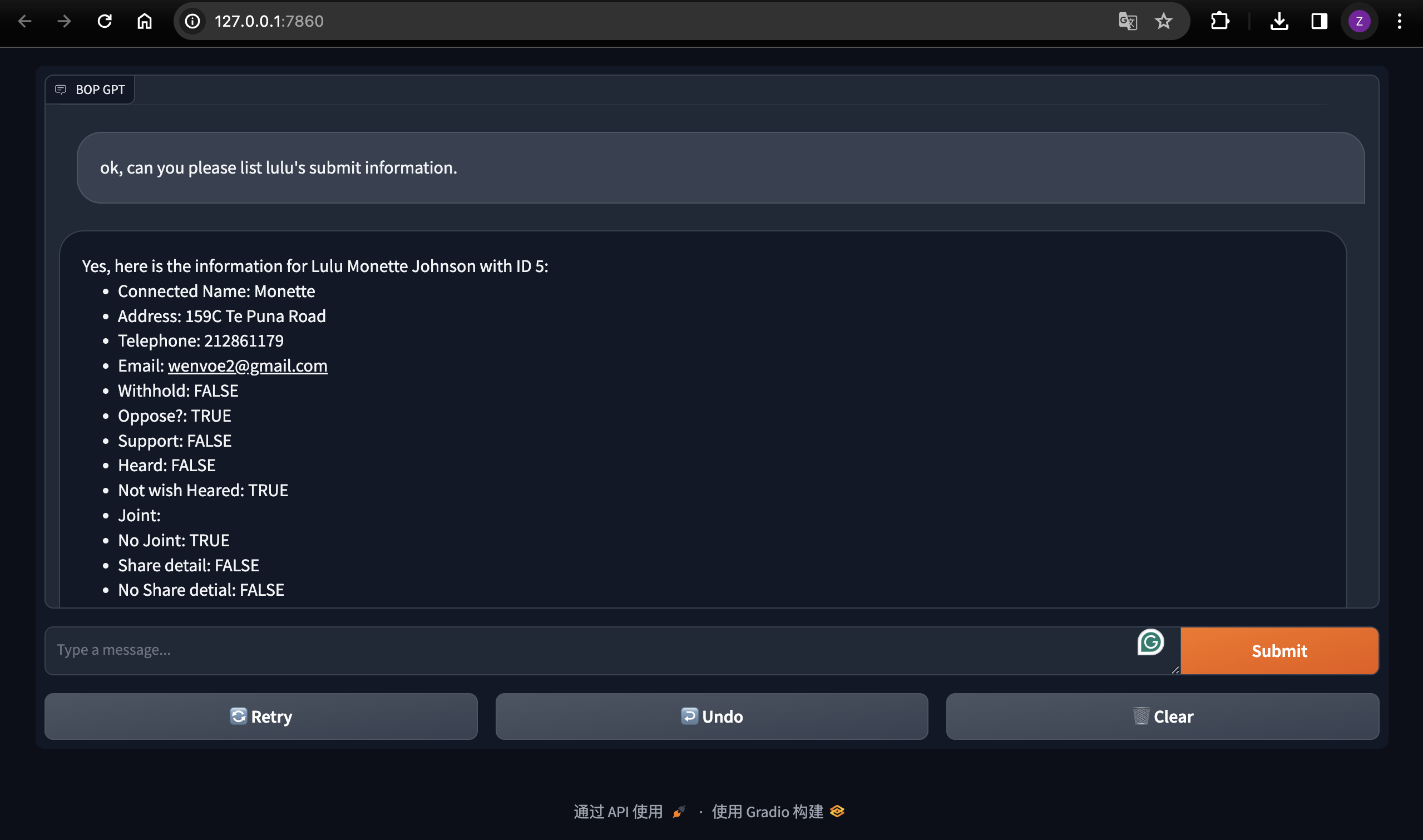Click the Retry button

[261, 717]
